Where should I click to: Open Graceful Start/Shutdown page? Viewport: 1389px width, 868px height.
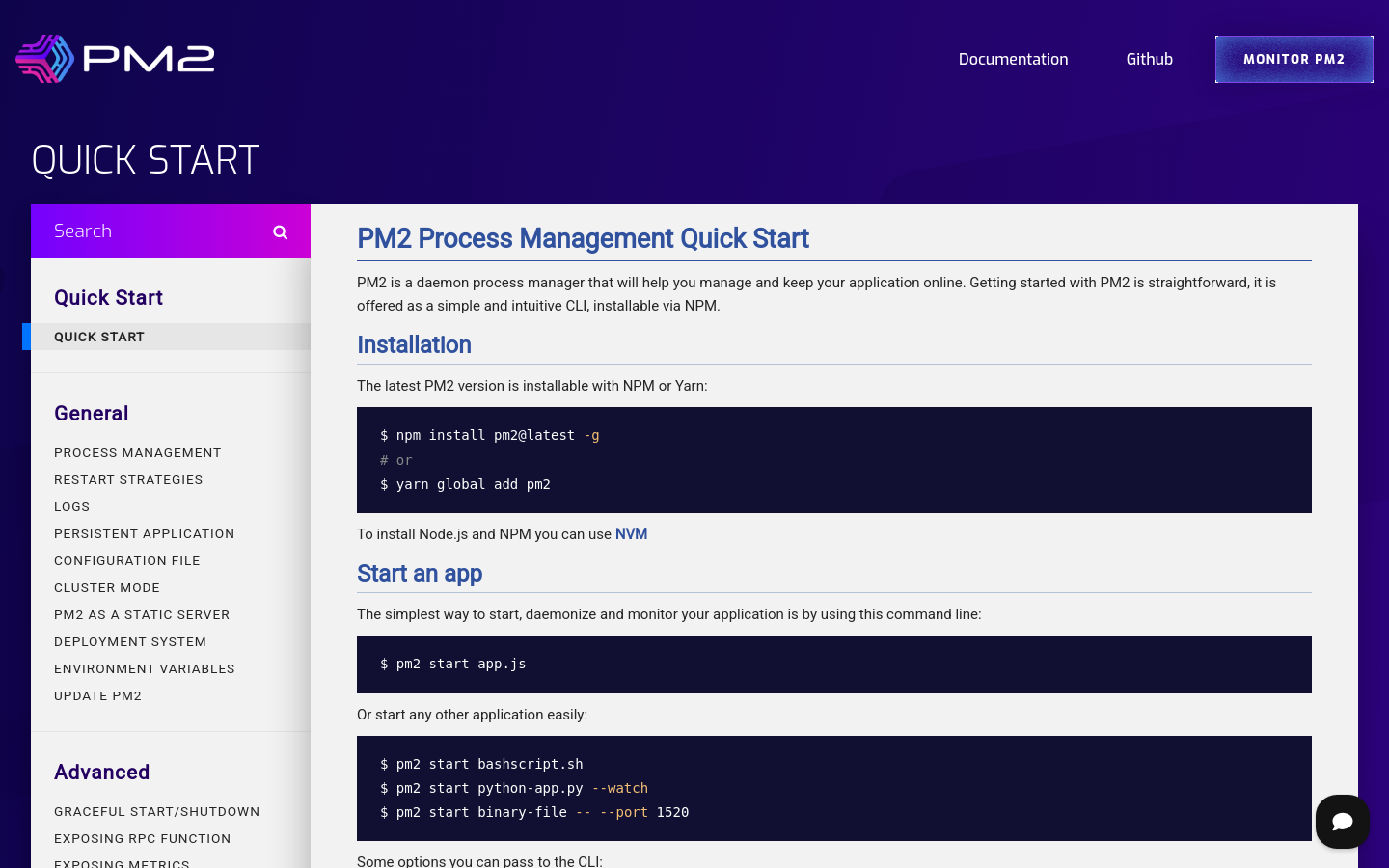157,811
